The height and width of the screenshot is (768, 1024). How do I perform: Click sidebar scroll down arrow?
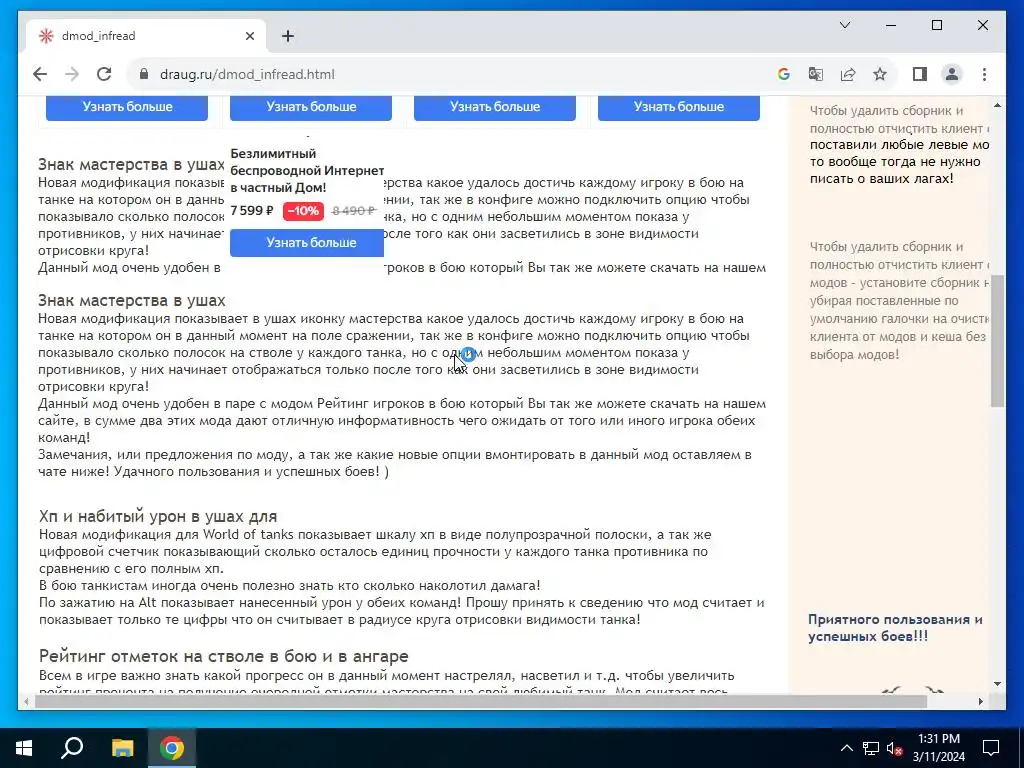997,684
